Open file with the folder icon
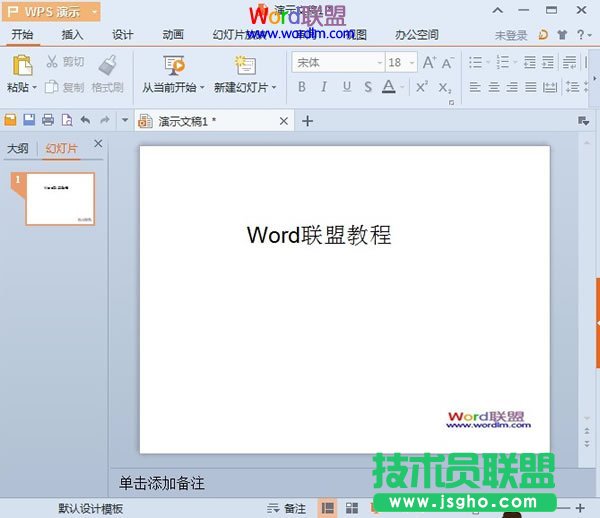 click(10, 120)
